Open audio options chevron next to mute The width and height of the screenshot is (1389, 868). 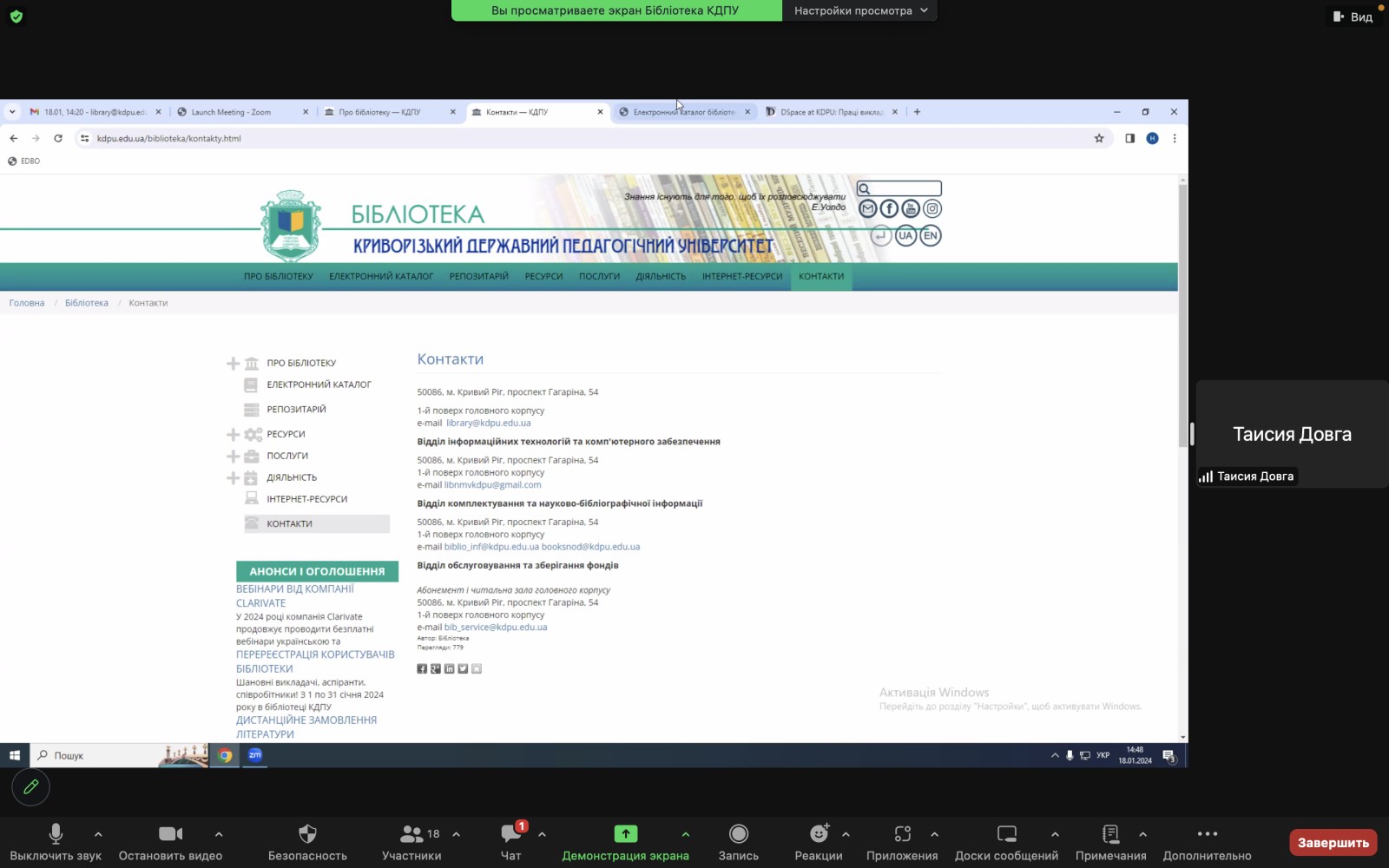click(98, 834)
